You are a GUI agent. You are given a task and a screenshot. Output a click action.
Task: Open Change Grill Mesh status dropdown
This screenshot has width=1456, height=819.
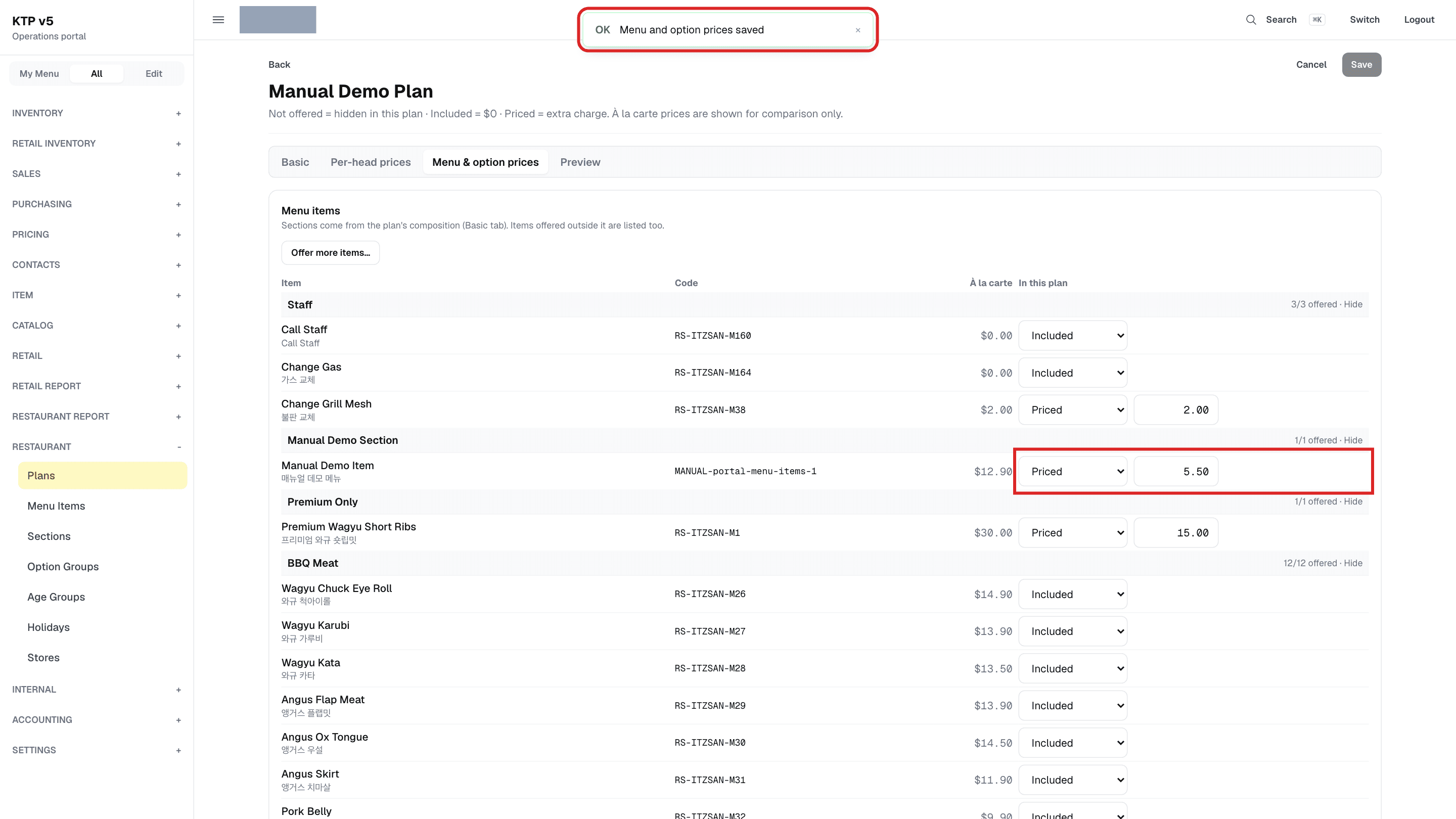pyautogui.click(x=1072, y=410)
